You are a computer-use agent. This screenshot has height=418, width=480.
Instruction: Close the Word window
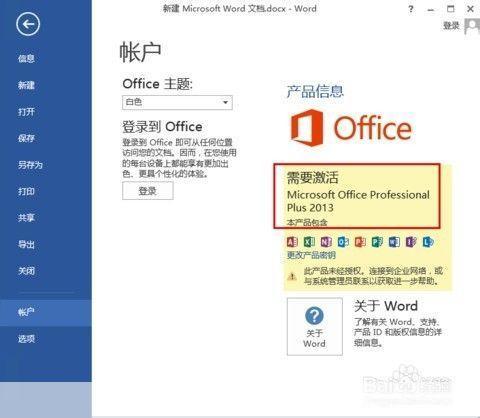[x=470, y=9]
